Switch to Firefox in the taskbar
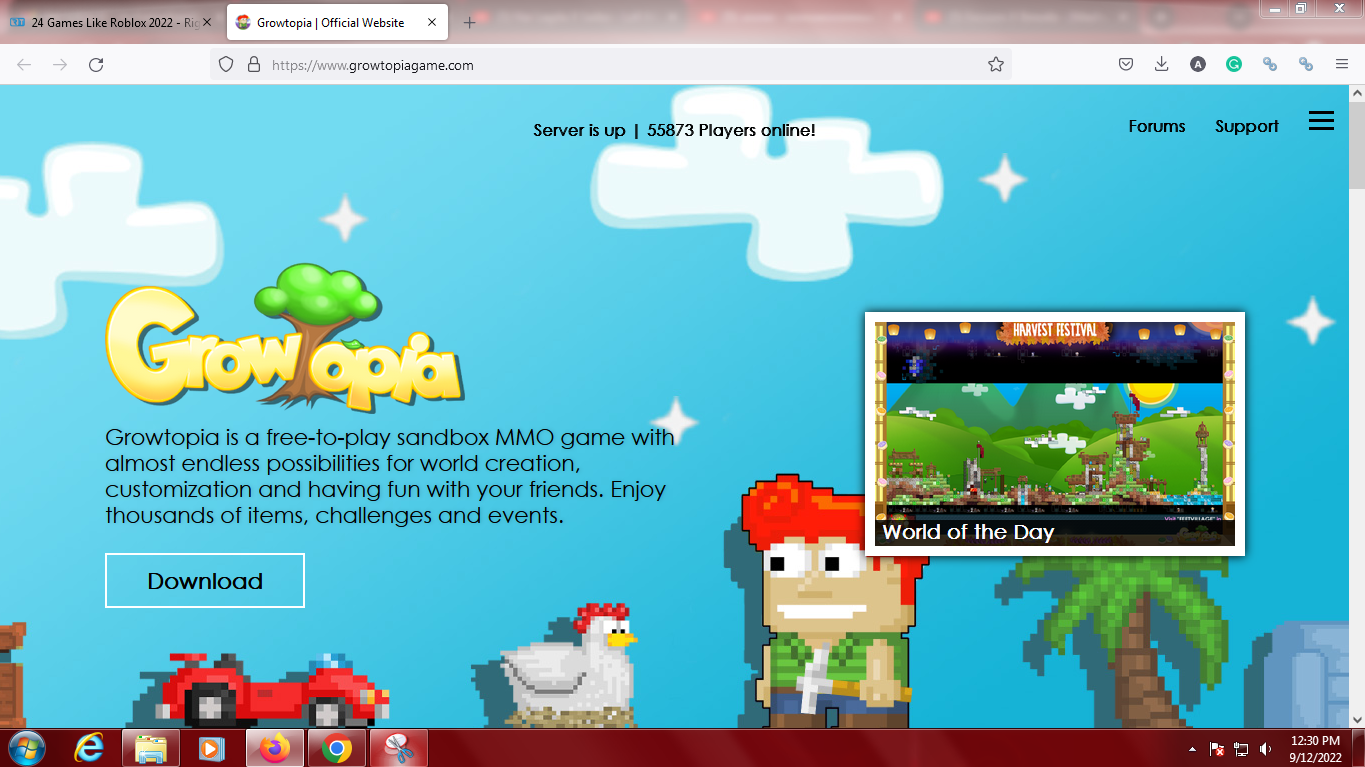 pyautogui.click(x=275, y=747)
